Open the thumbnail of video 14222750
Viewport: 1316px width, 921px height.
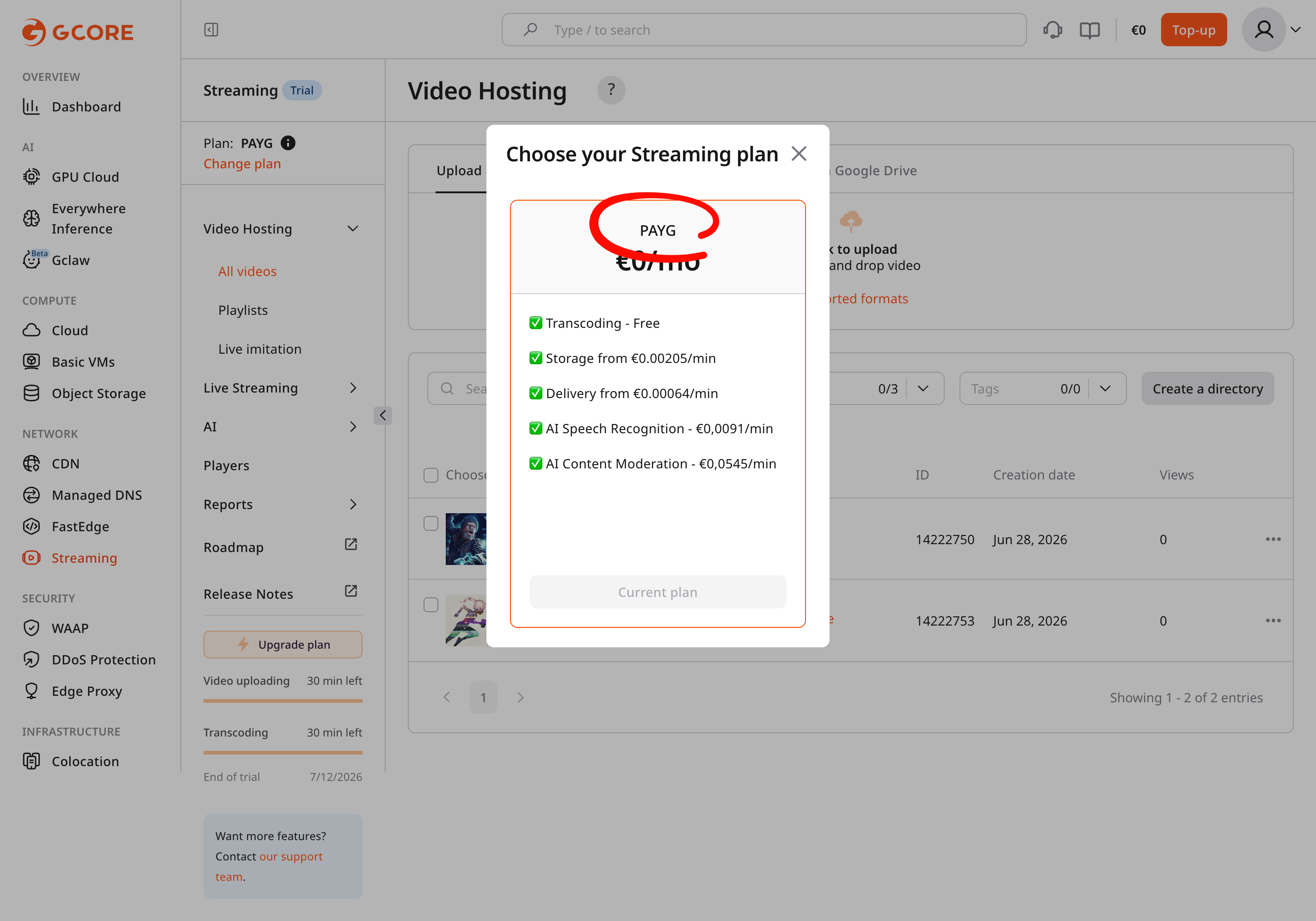click(x=466, y=539)
